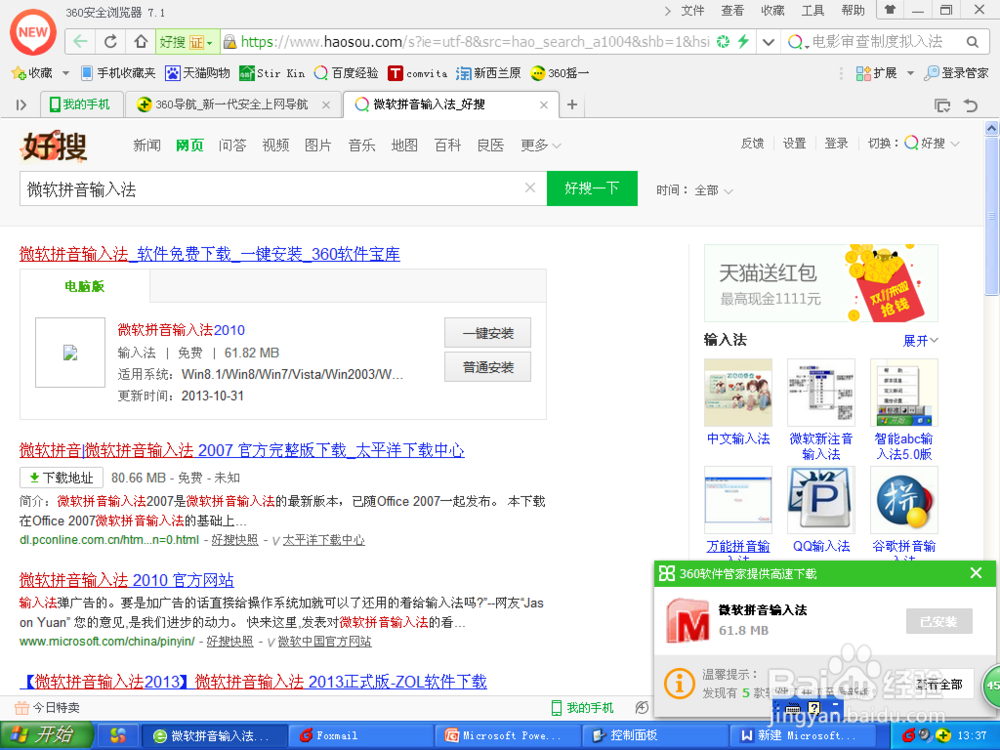Screen dimensions: 1000x750
Task: Click the lightning speed mode icon
Action: click(745, 43)
